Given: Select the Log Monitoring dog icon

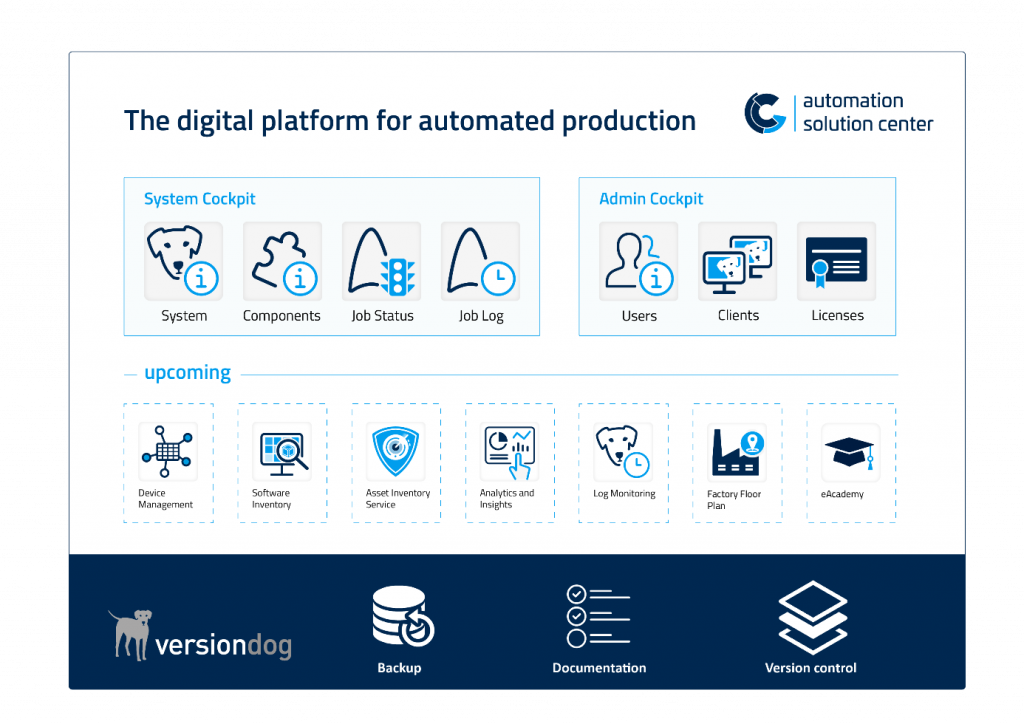Looking at the screenshot, I should 623,451.
